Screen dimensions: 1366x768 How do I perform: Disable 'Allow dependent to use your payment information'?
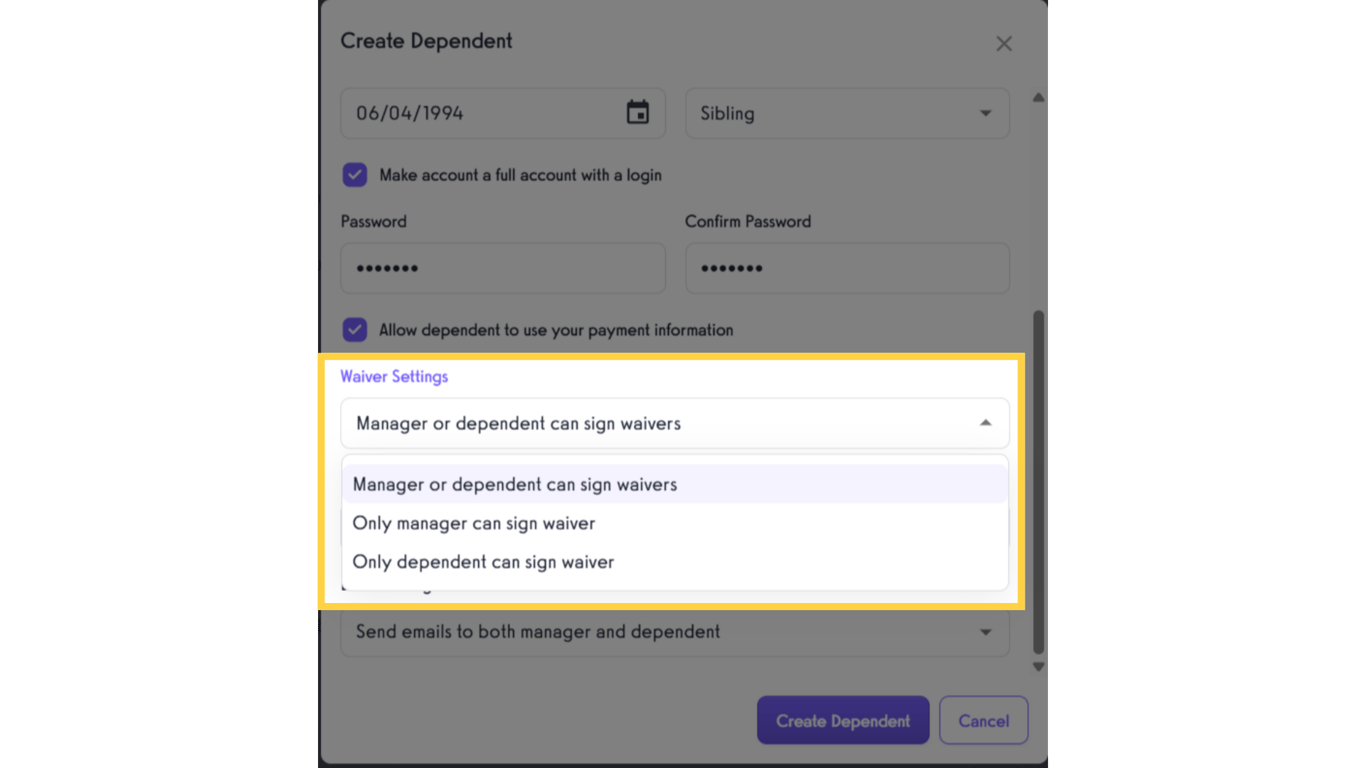coord(355,330)
